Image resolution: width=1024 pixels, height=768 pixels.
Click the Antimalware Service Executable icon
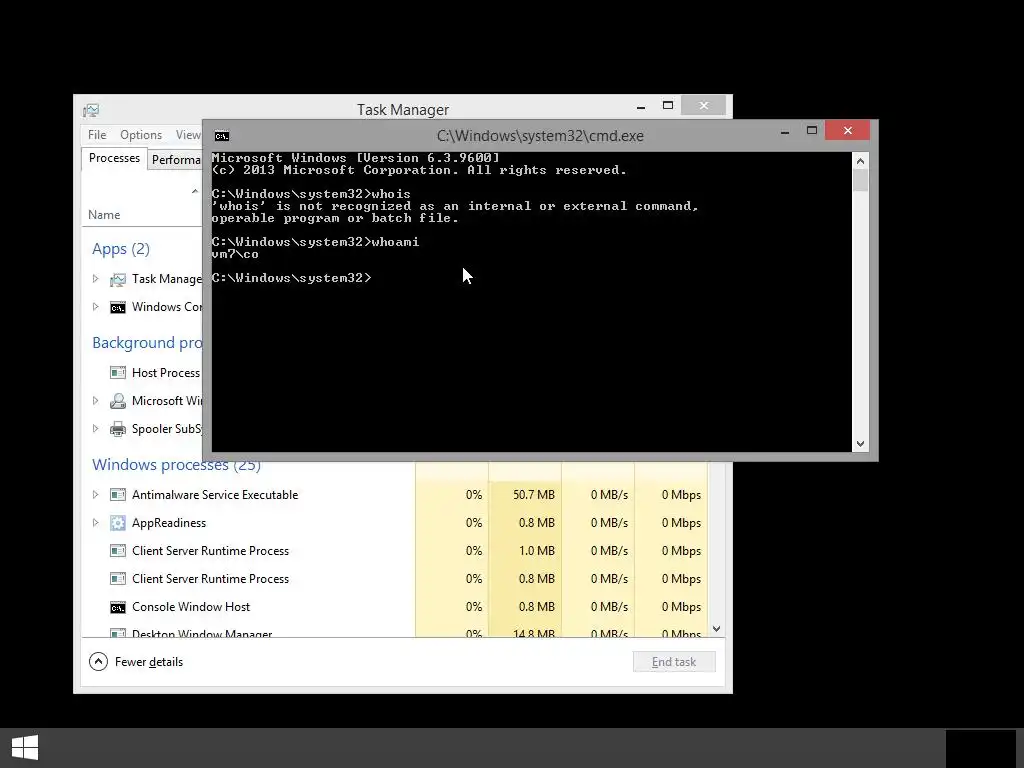click(x=118, y=495)
